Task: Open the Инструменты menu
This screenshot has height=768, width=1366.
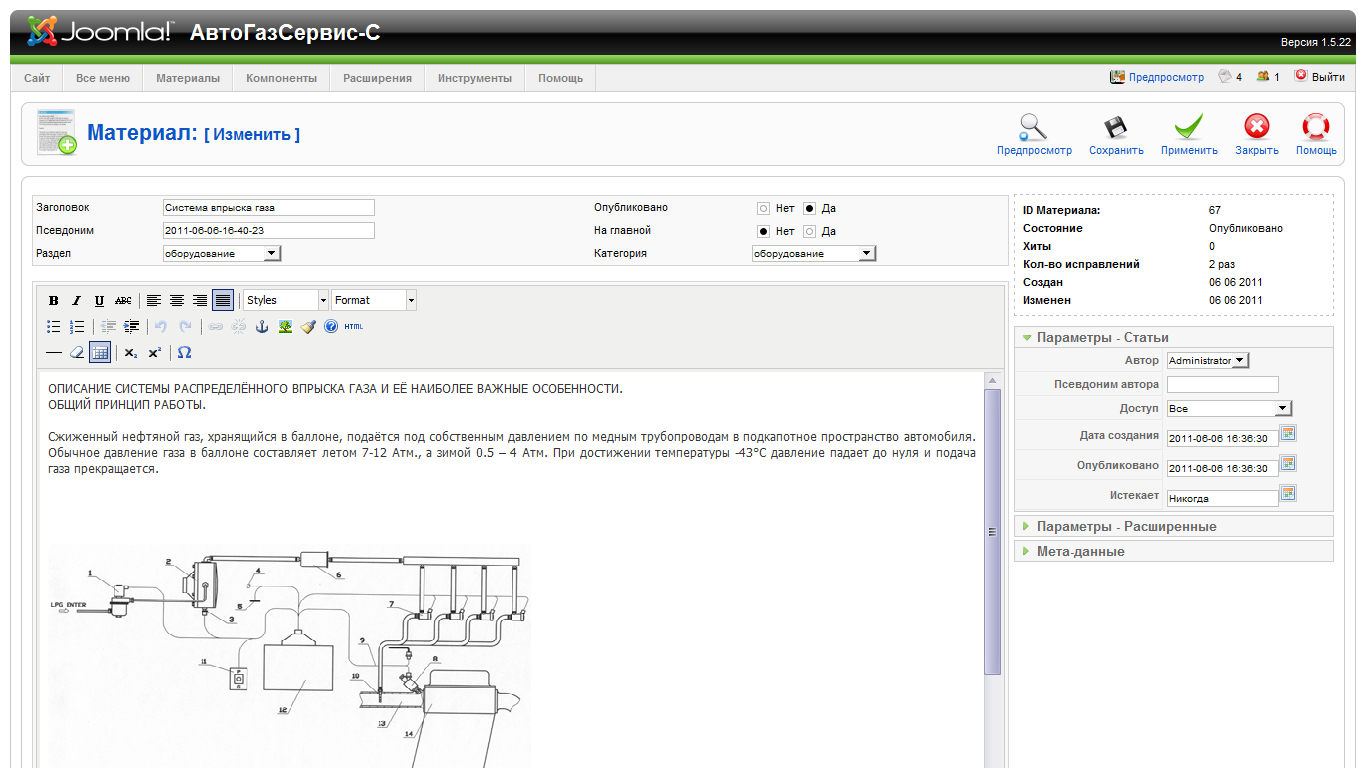Action: point(474,78)
